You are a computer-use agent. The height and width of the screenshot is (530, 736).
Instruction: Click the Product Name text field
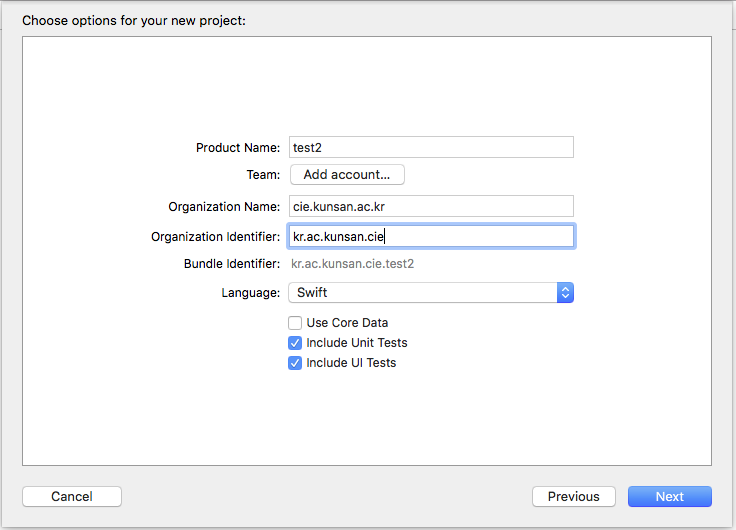[x=430, y=147]
